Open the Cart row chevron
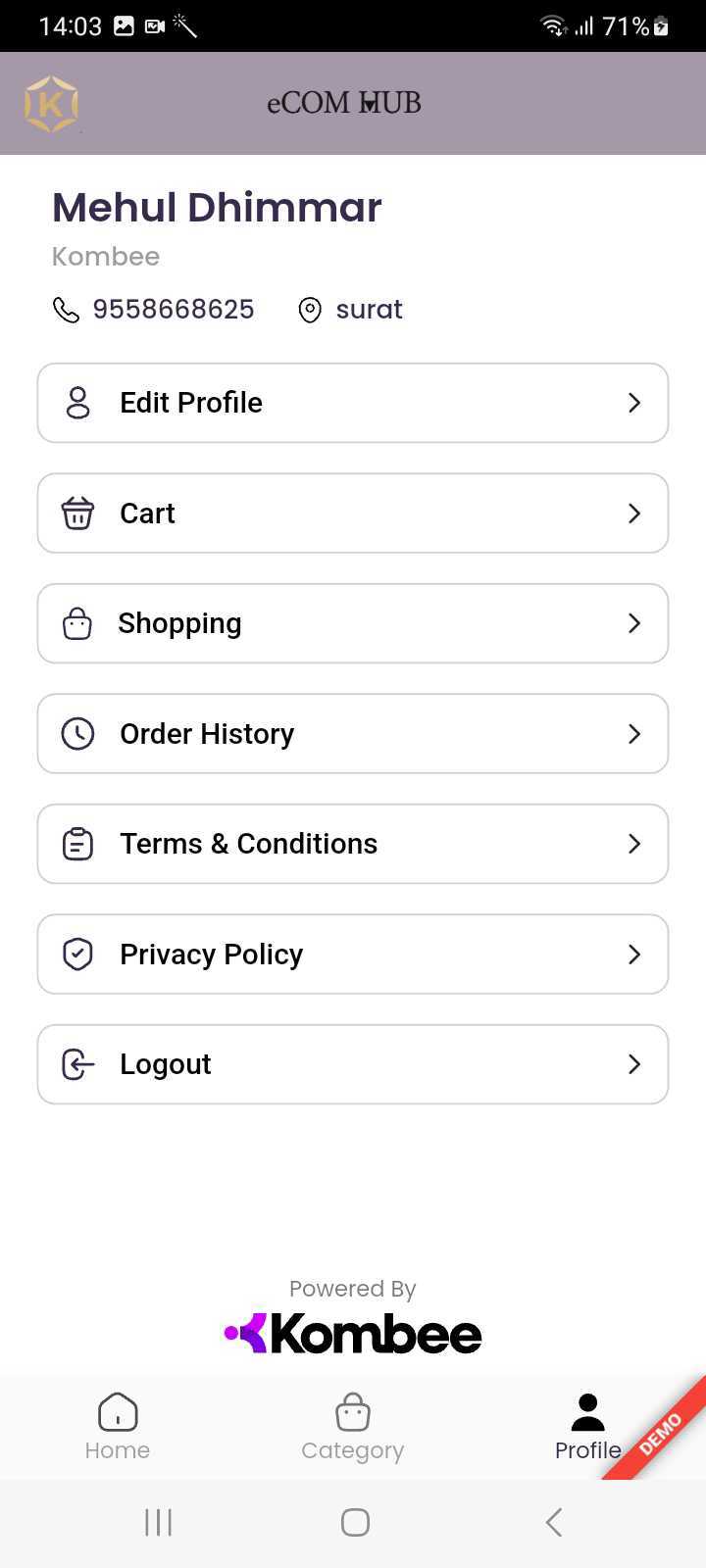The height and width of the screenshot is (1568, 706). (x=634, y=514)
